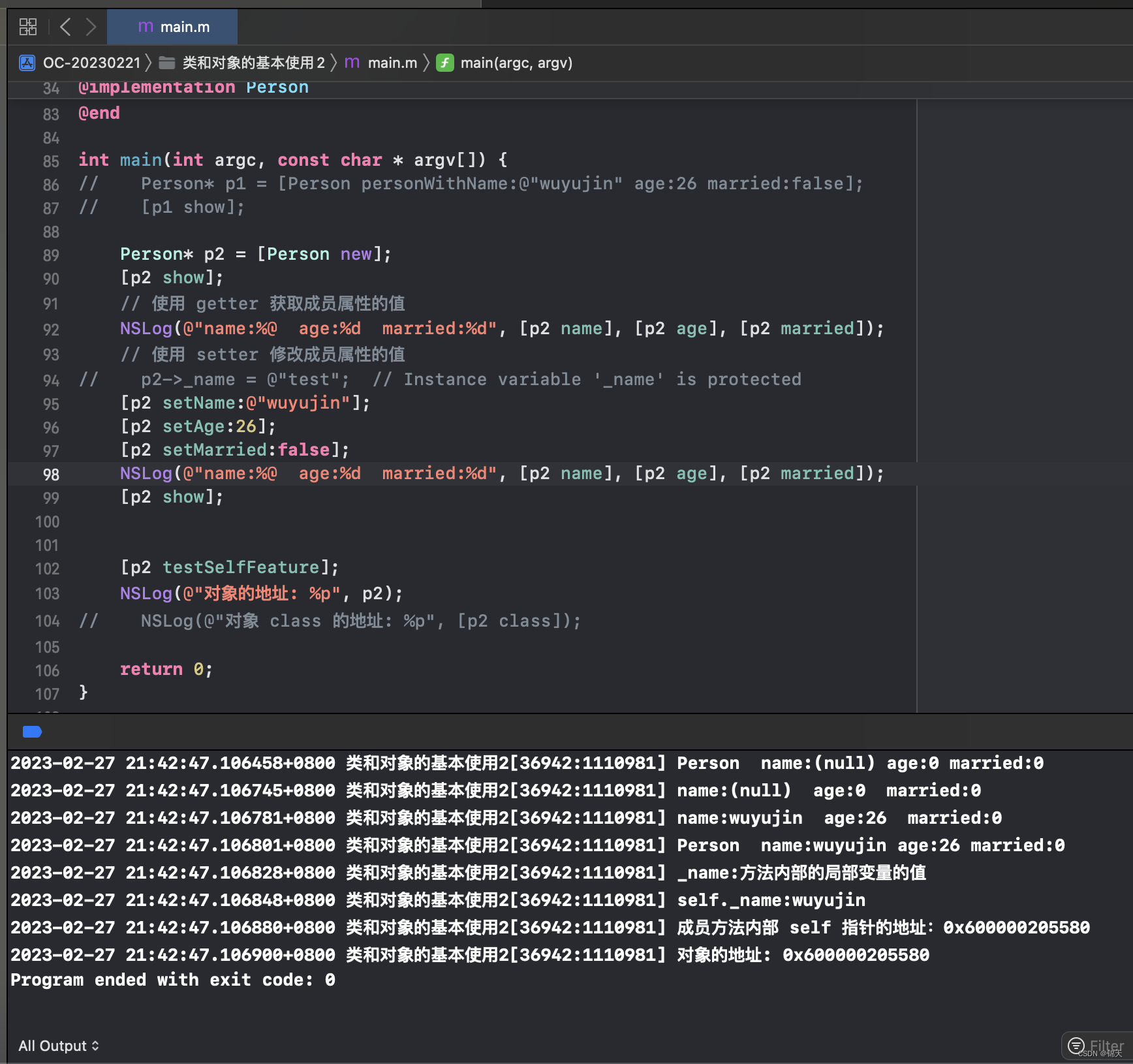Screen dimensions: 1133x1064
Task: Open main.m breadcrumb item
Action: point(392,63)
